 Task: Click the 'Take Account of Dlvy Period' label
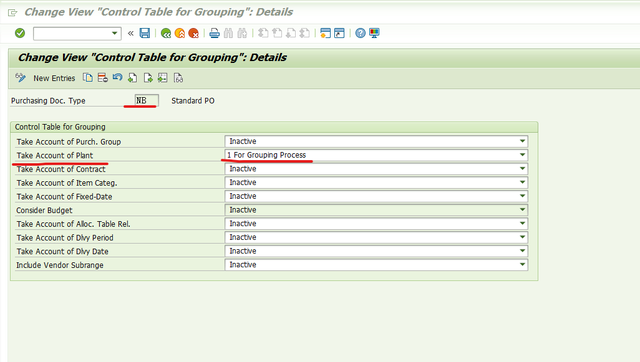[65, 238]
